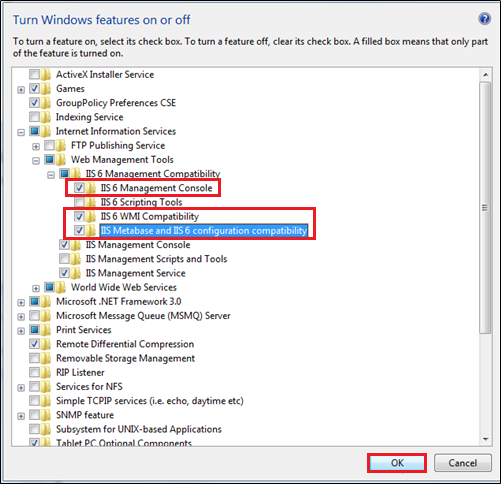Expand the Microsoft .NET Framework 3.0 node
This screenshot has height=484, width=501.
pos(21,303)
